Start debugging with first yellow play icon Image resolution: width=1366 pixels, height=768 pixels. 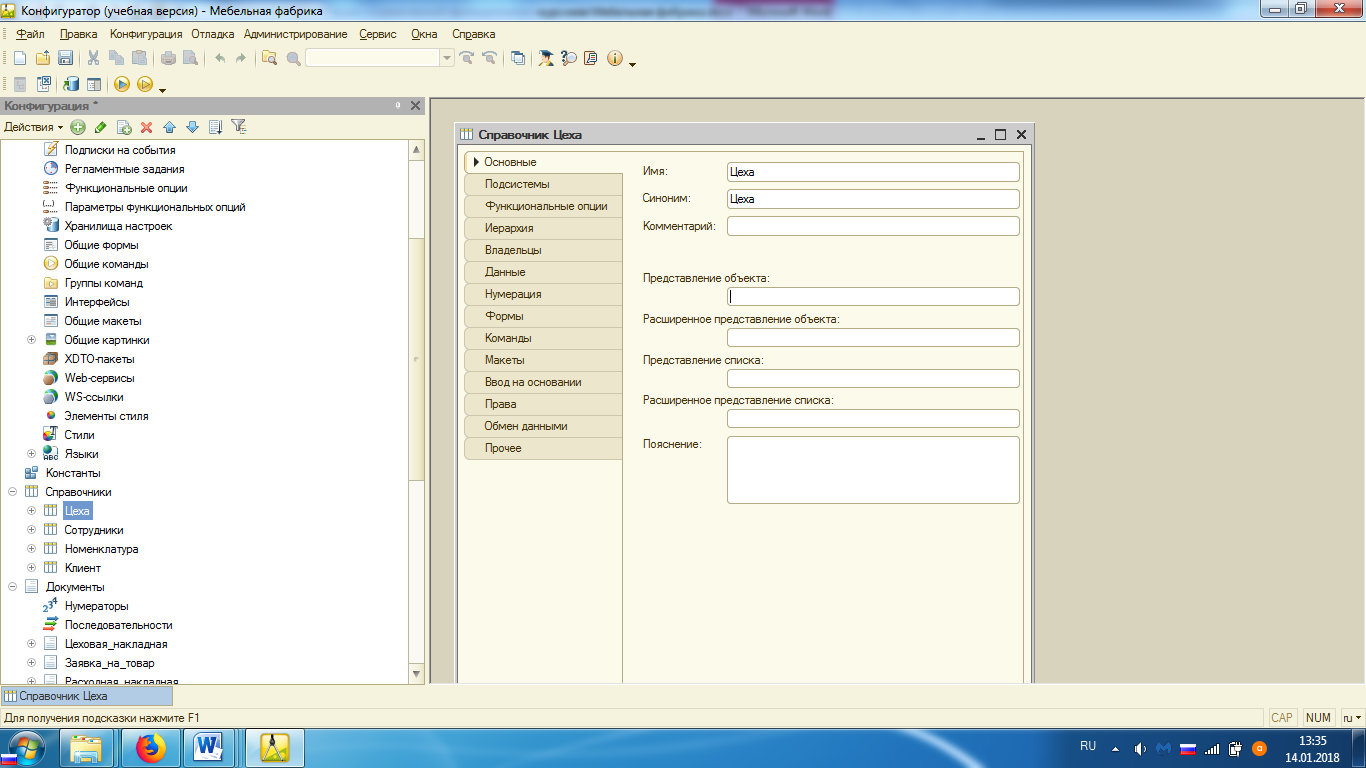pos(122,84)
